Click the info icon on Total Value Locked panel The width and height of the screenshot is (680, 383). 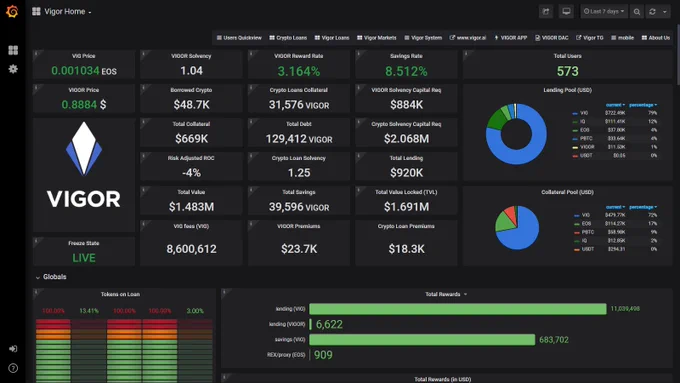(x=358, y=190)
